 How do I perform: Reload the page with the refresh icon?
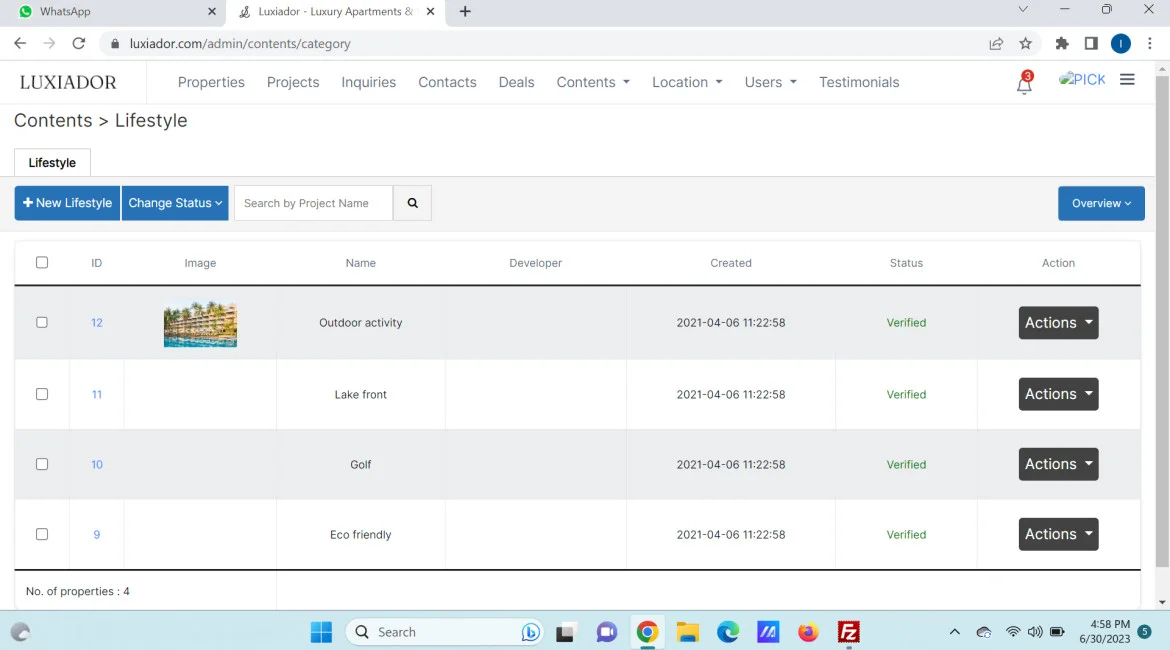click(79, 44)
